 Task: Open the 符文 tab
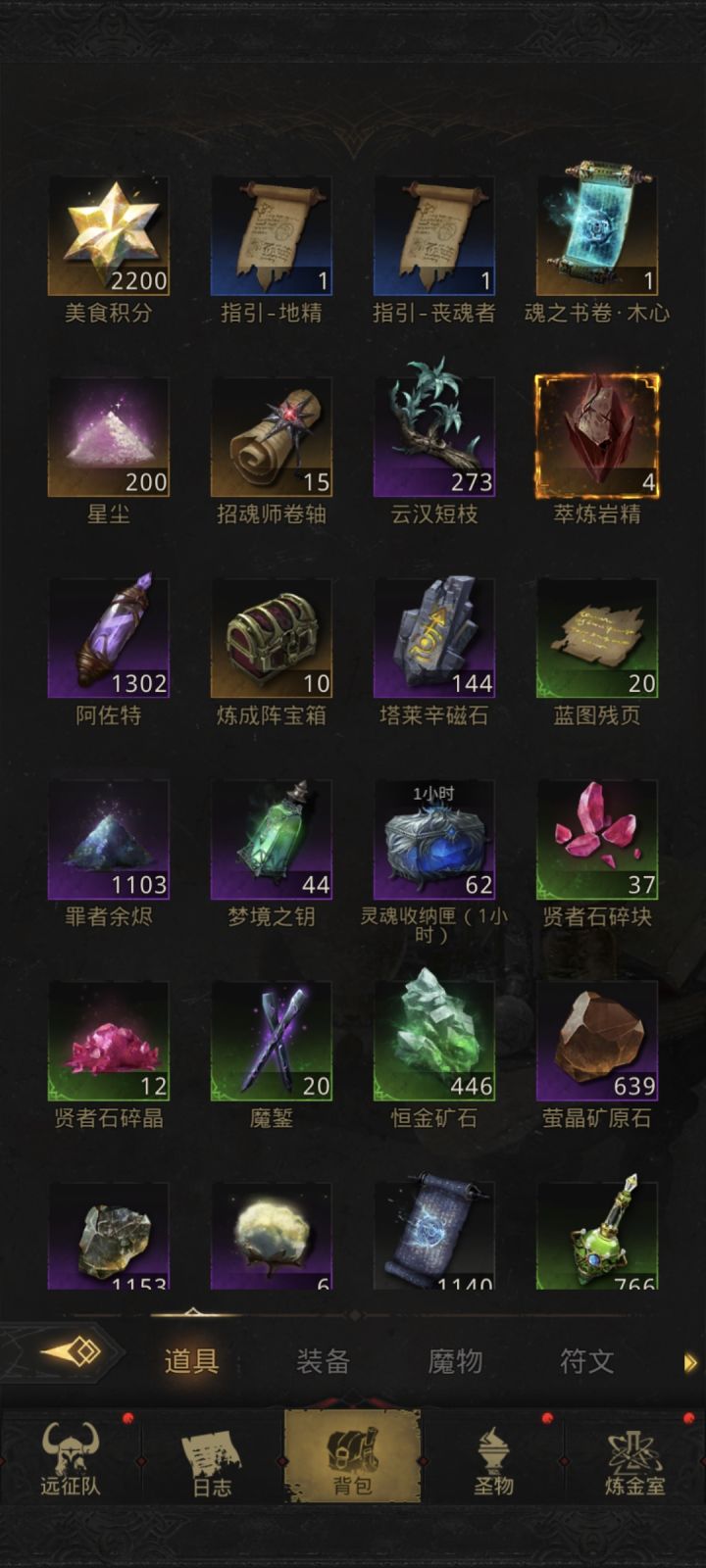586,1360
